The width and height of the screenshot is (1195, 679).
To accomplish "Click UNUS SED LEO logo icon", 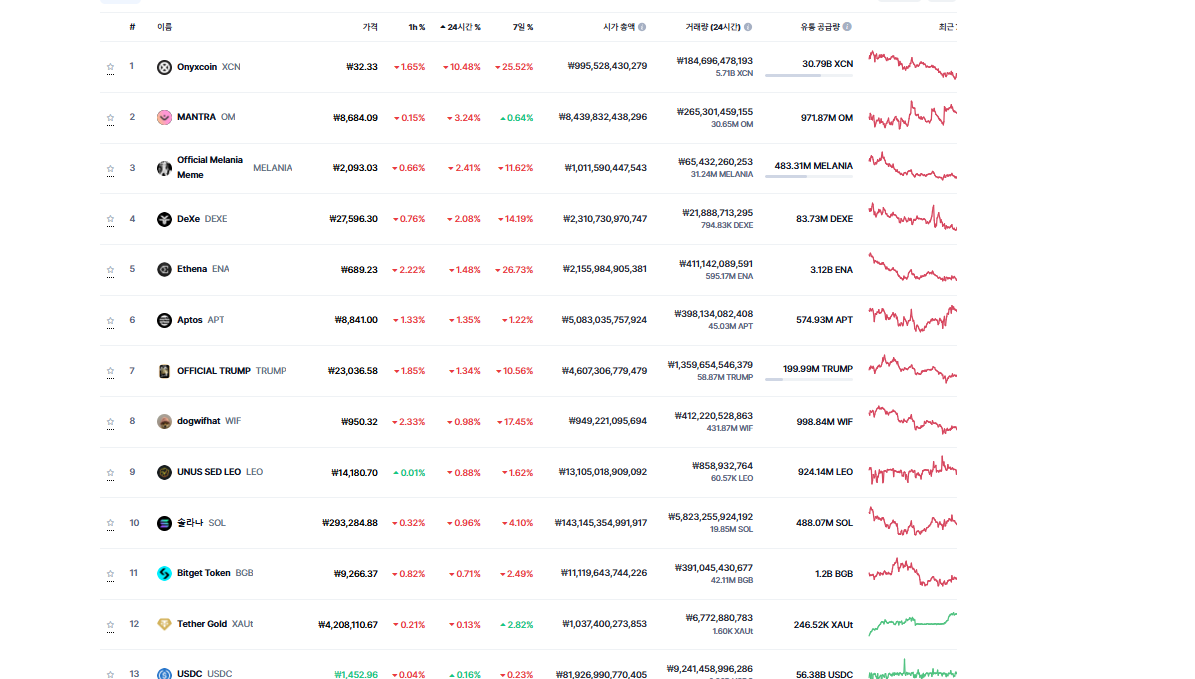I will click(164, 472).
